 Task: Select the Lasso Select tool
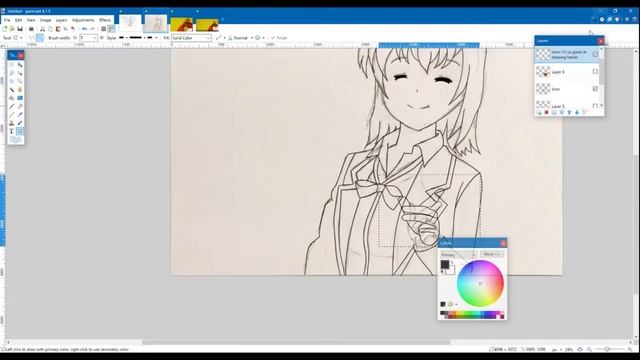tap(11, 73)
